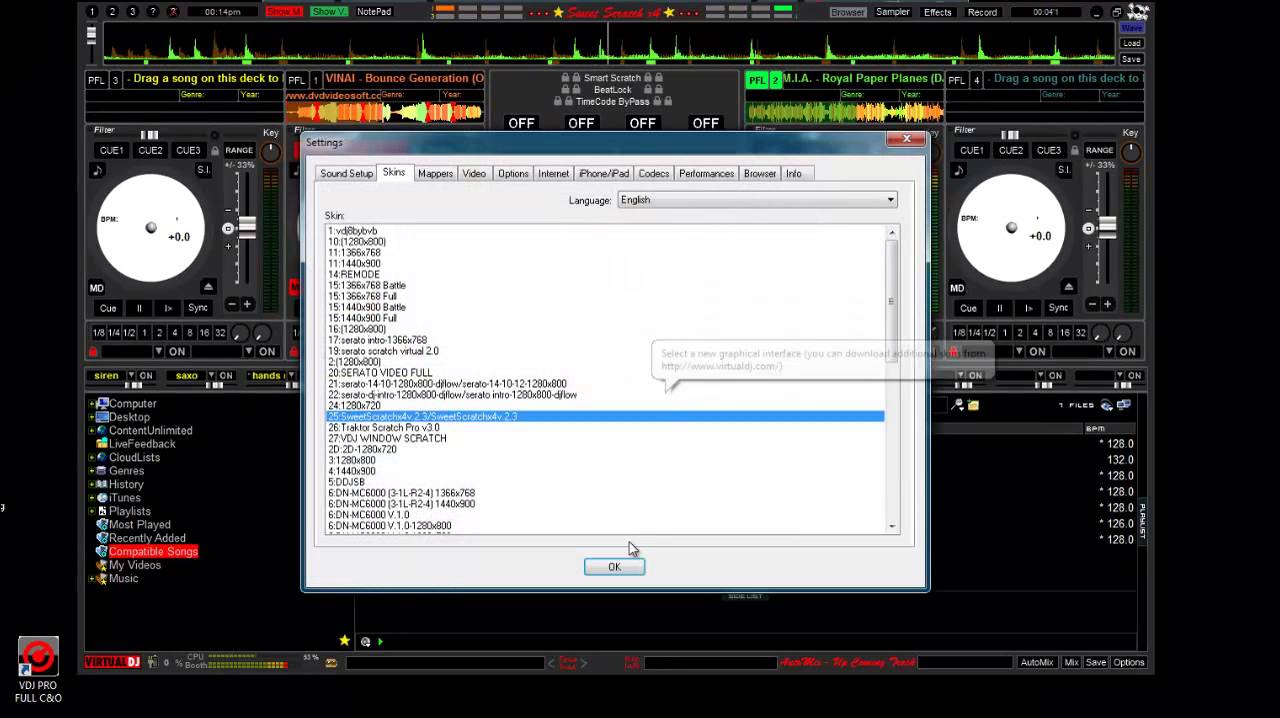Click the left deck Key knob
The width and height of the screenshot is (1280, 718).
(x=270, y=151)
